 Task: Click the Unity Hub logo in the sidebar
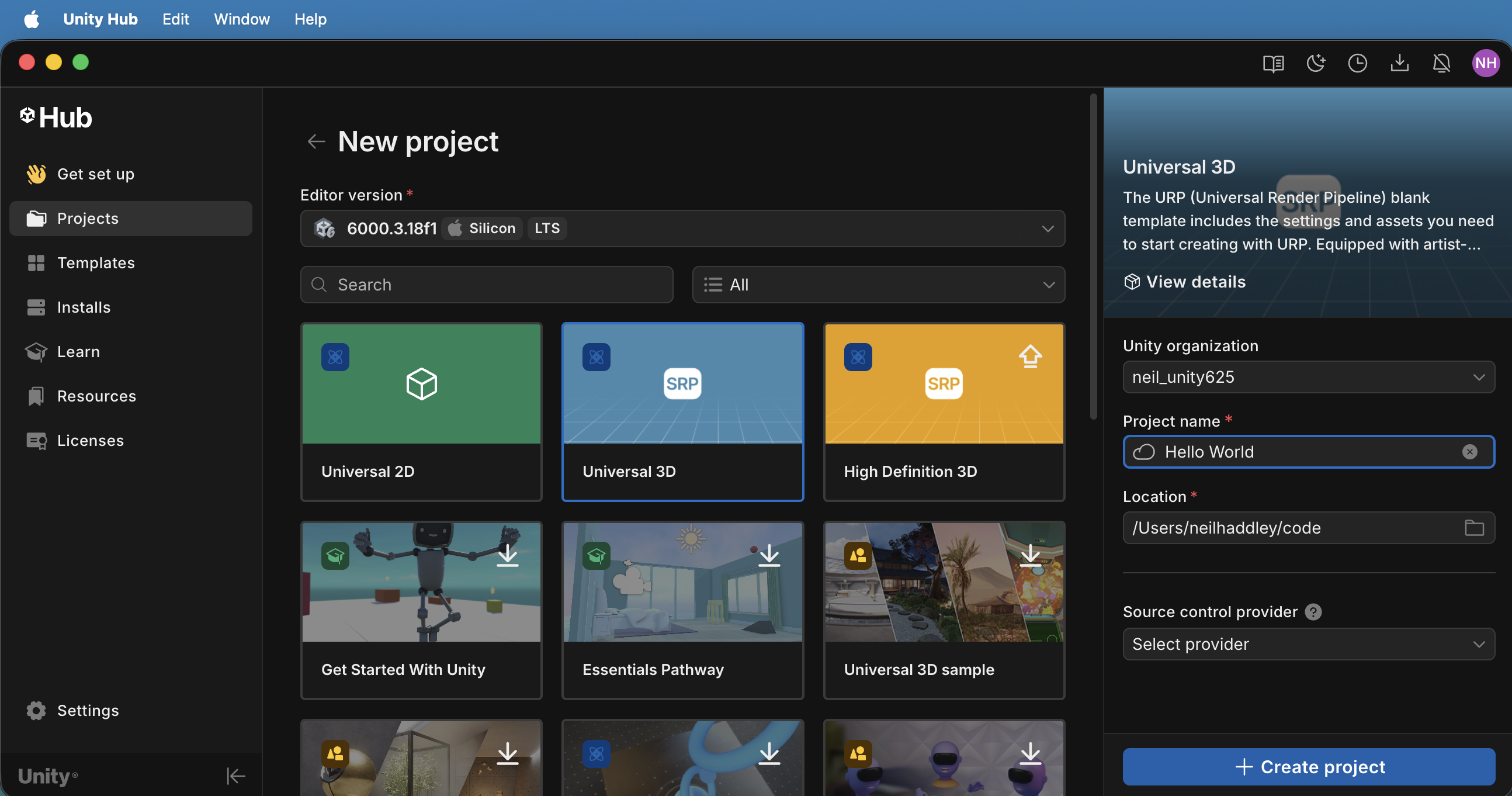pyautogui.click(x=56, y=117)
